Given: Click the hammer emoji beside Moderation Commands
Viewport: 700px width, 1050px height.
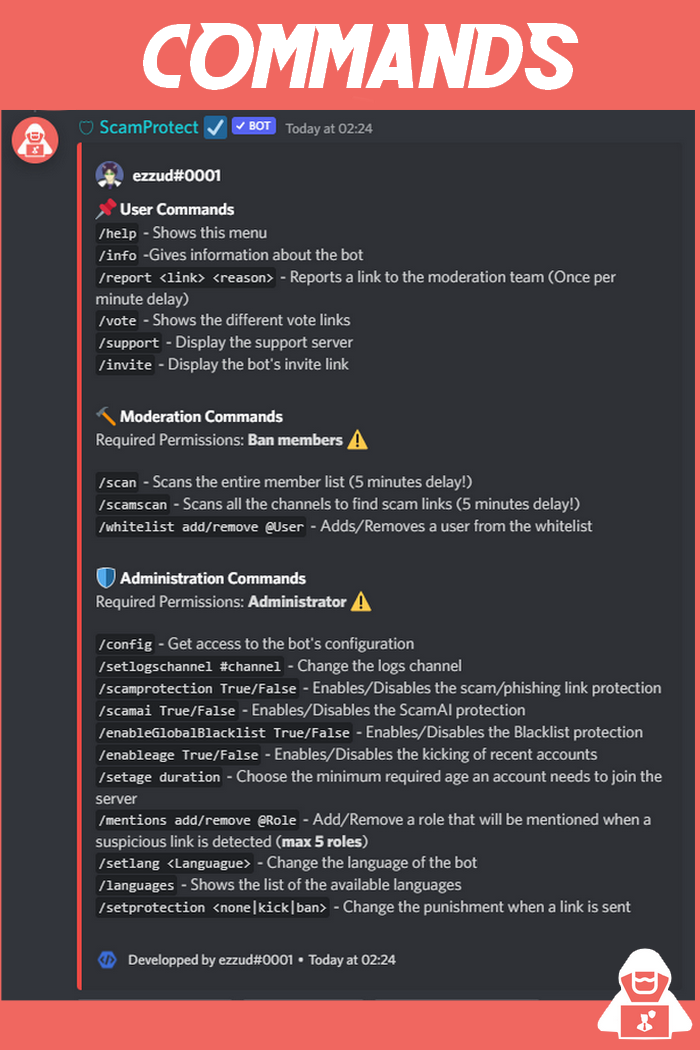Looking at the screenshot, I should pyautogui.click(x=106, y=416).
